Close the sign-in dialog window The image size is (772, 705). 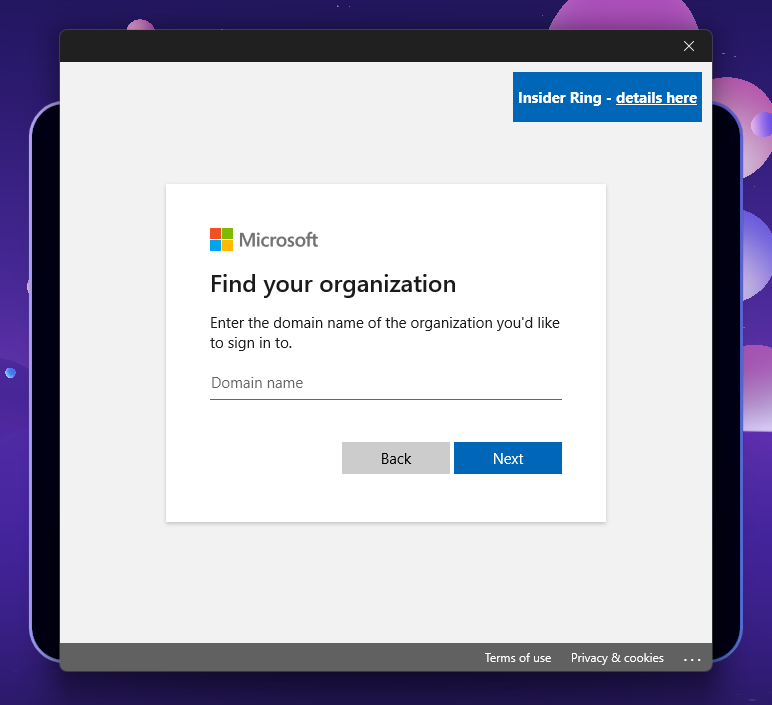(x=688, y=46)
